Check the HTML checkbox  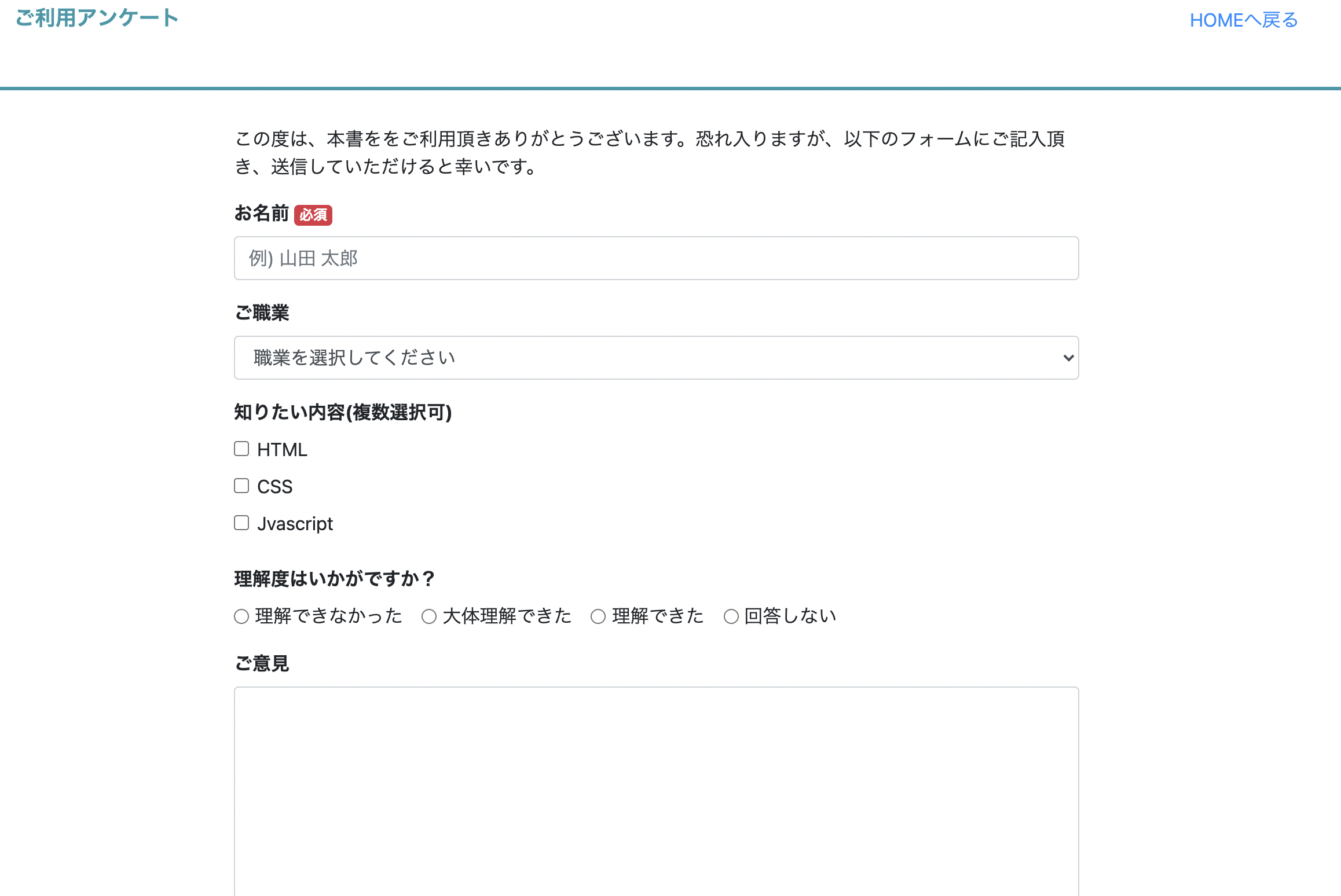(x=241, y=449)
